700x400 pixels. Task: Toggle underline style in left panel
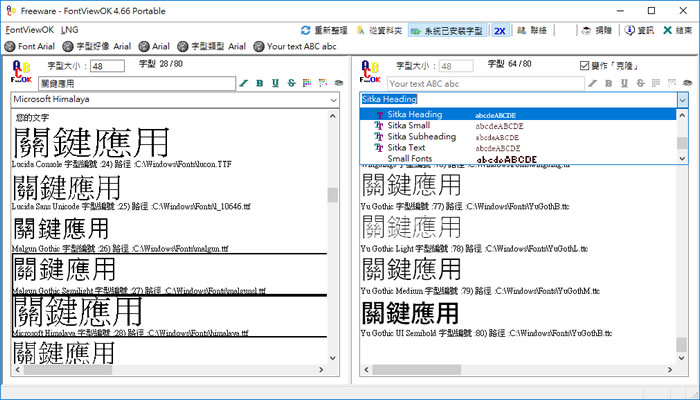[274, 83]
